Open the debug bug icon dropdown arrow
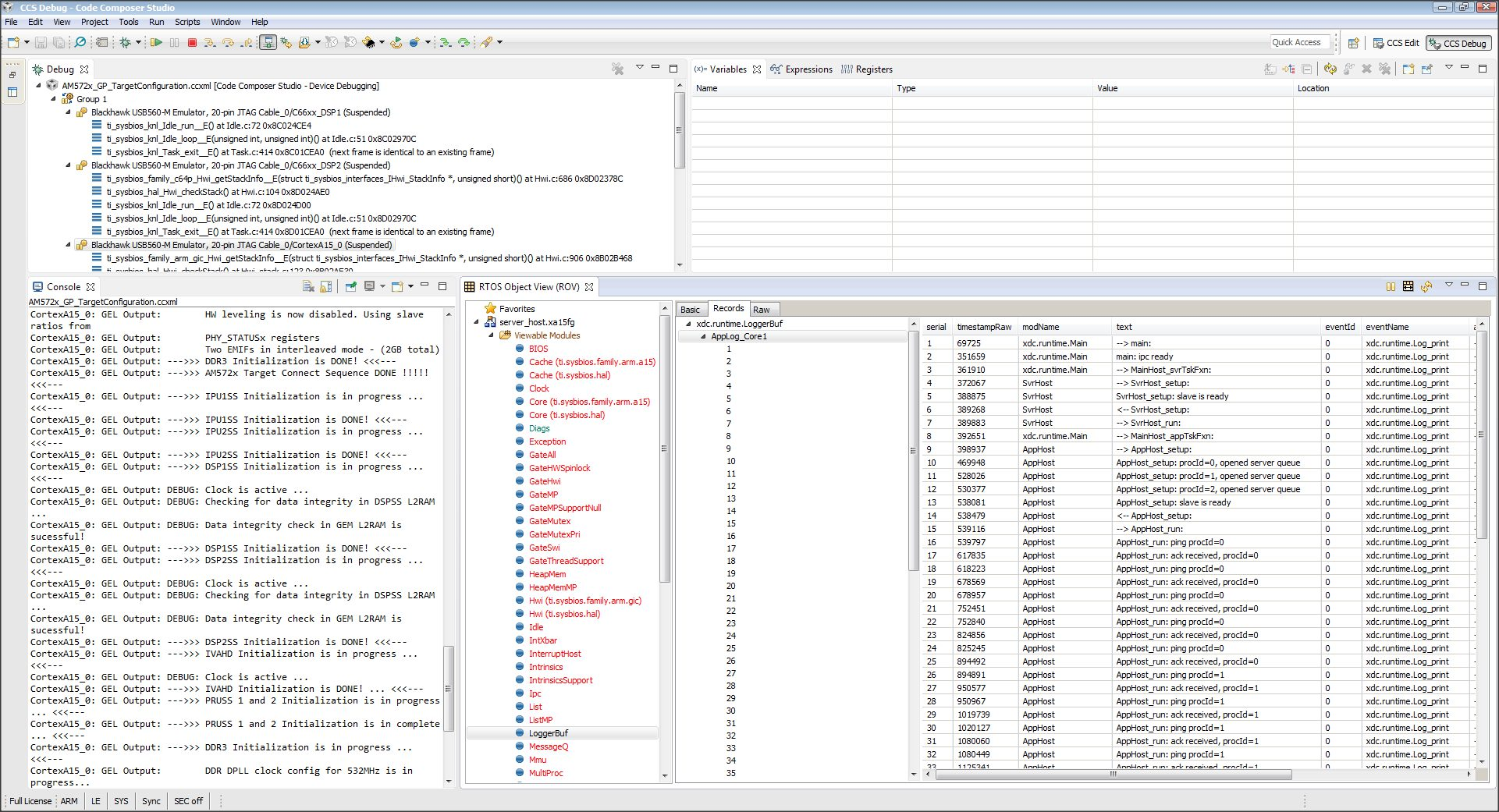 (138, 43)
